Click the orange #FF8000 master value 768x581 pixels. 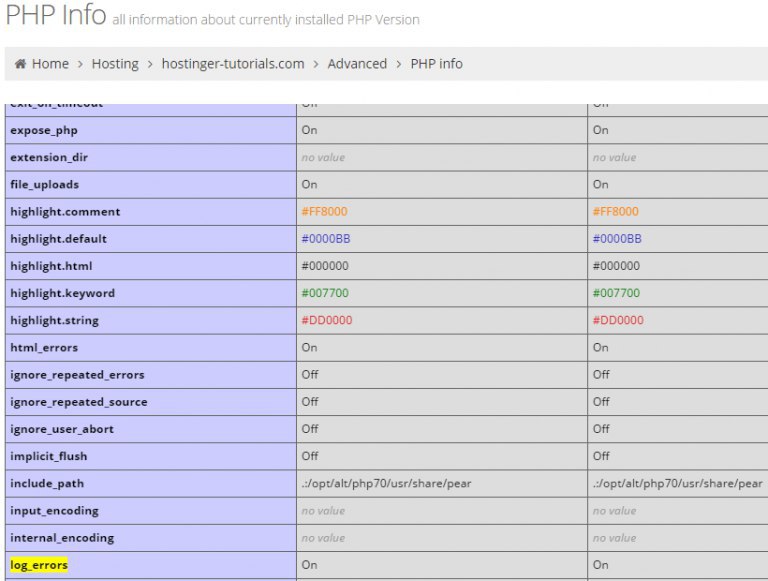616,212
